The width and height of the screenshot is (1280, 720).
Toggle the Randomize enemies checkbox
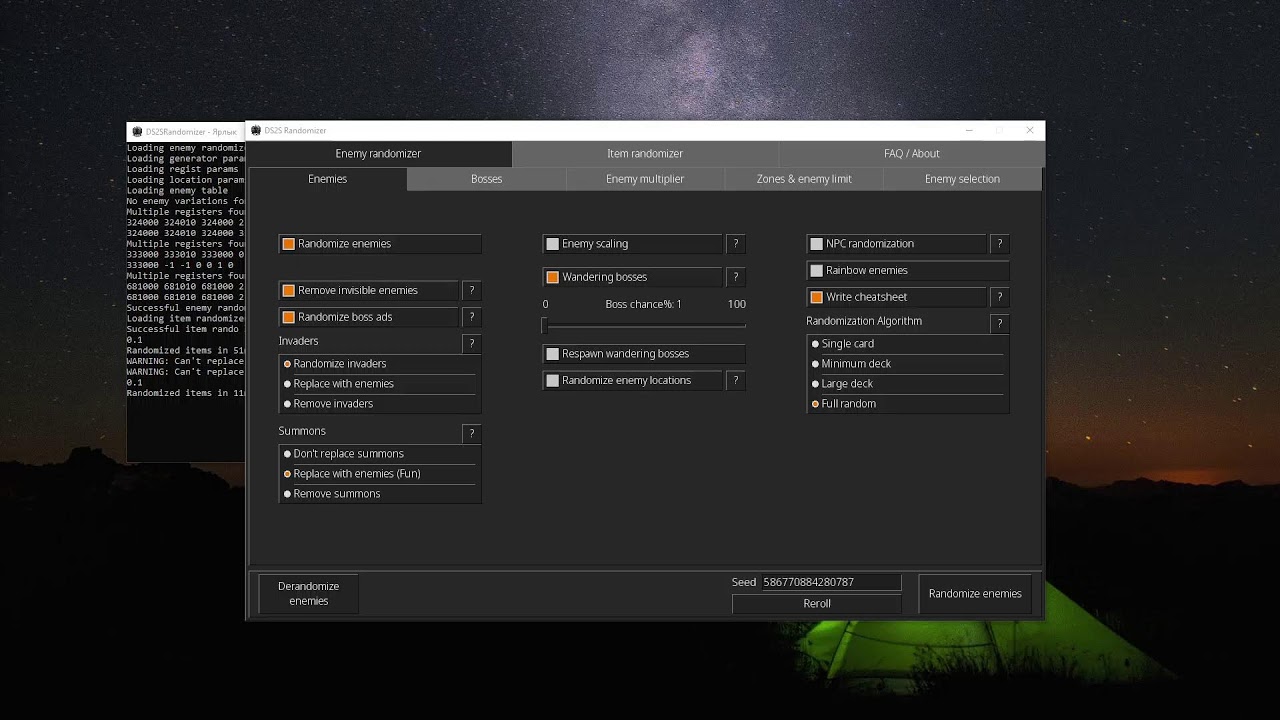click(289, 244)
